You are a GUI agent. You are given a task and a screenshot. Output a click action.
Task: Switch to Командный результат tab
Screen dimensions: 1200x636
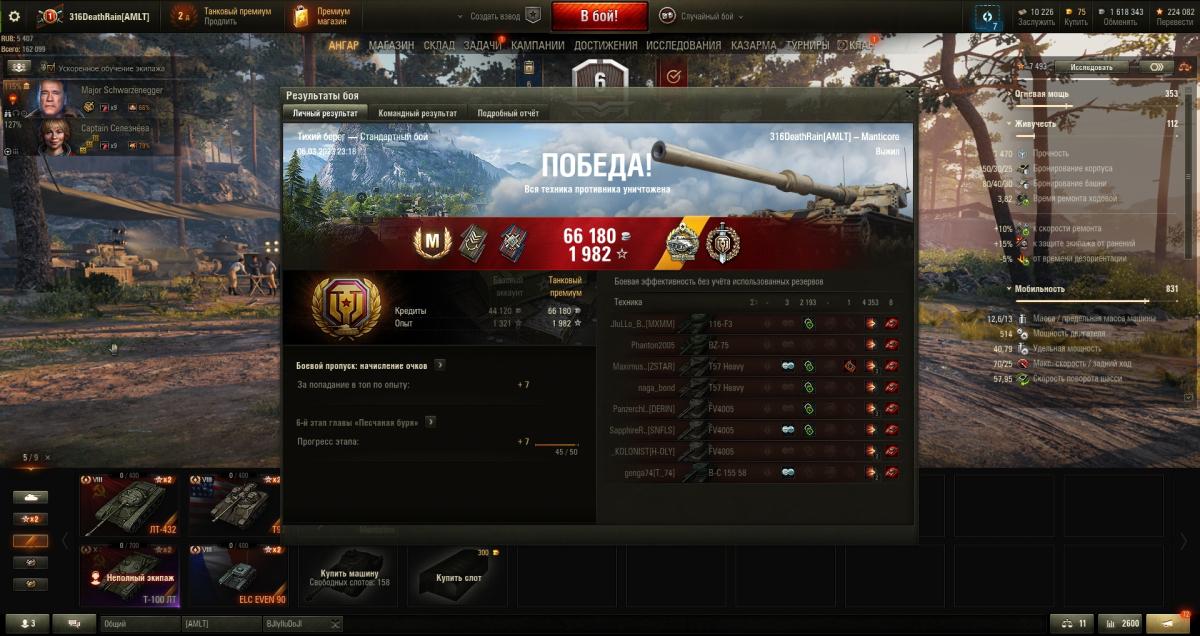(x=418, y=114)
